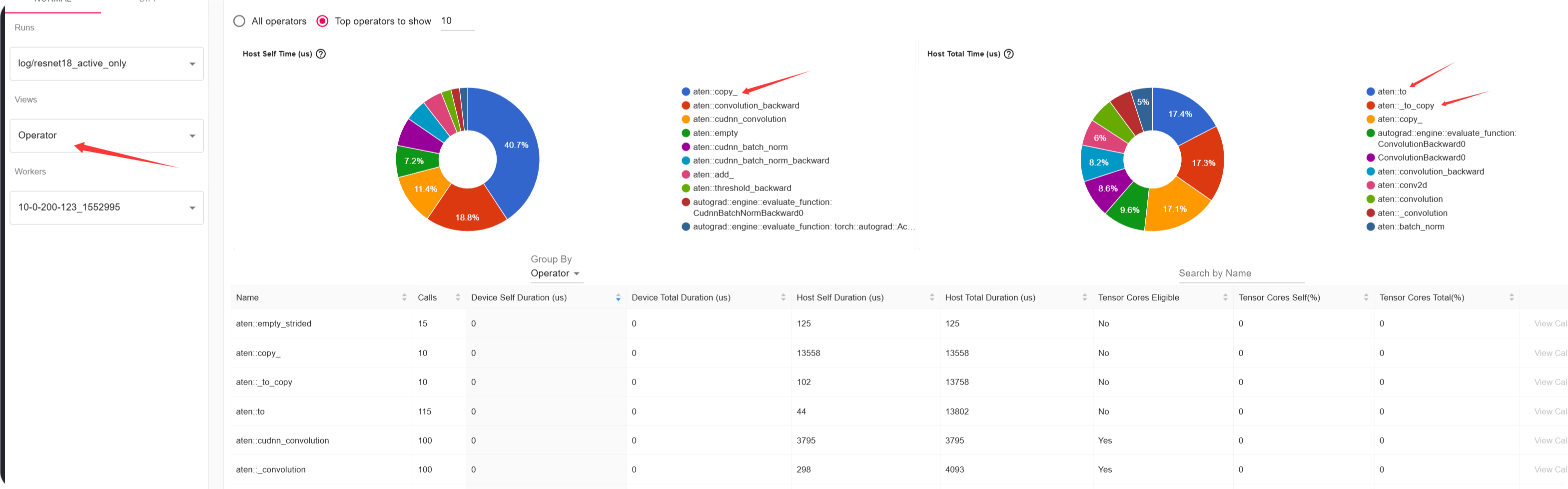Expand the Views dropdown showing Operator
Screen dimensions: 1568x489
coord(106,135)
